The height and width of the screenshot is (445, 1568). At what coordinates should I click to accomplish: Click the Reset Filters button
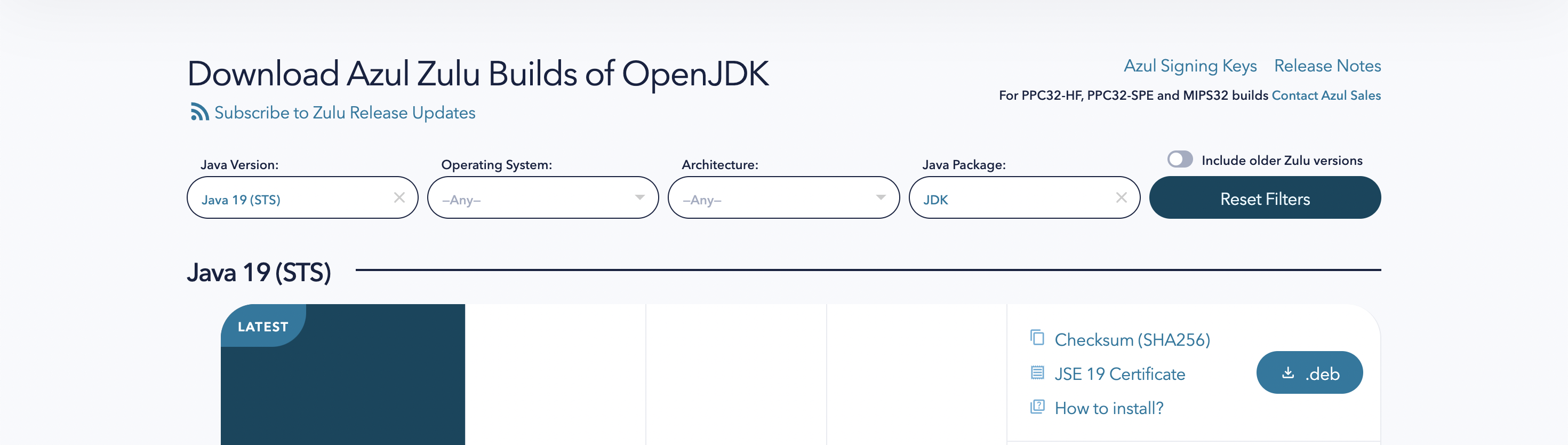point(1265,198)
